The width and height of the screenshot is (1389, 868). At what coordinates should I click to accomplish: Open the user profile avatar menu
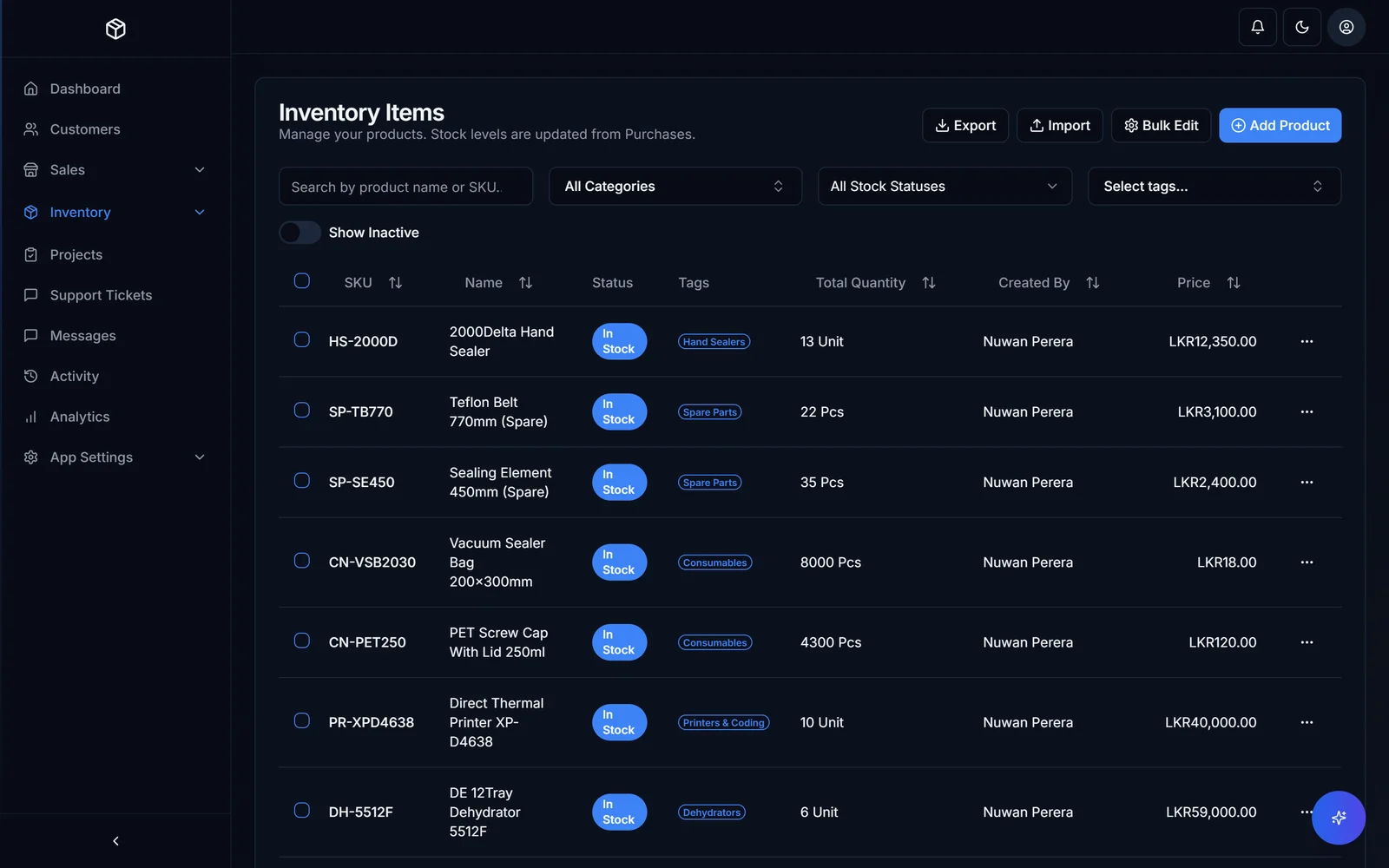(x=1346, y=27)
